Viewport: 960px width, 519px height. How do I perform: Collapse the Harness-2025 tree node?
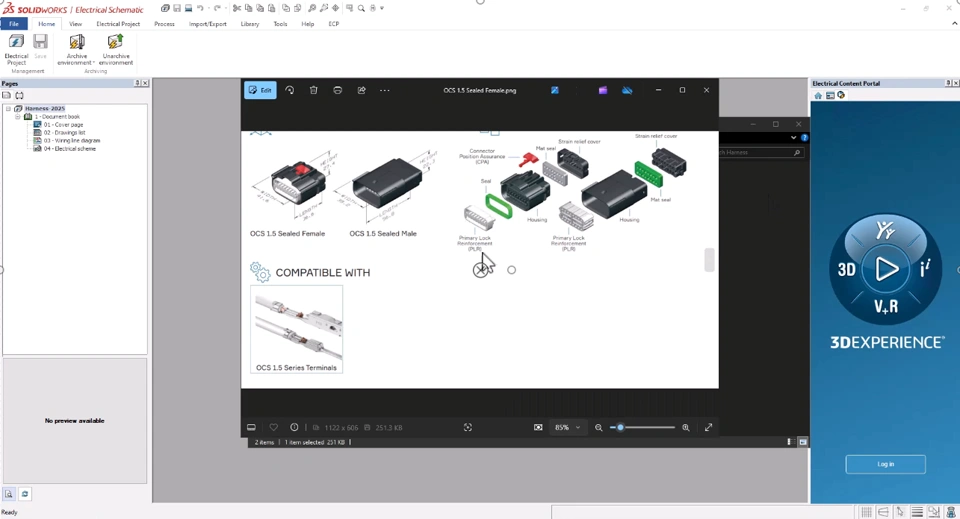pos(8,108)
